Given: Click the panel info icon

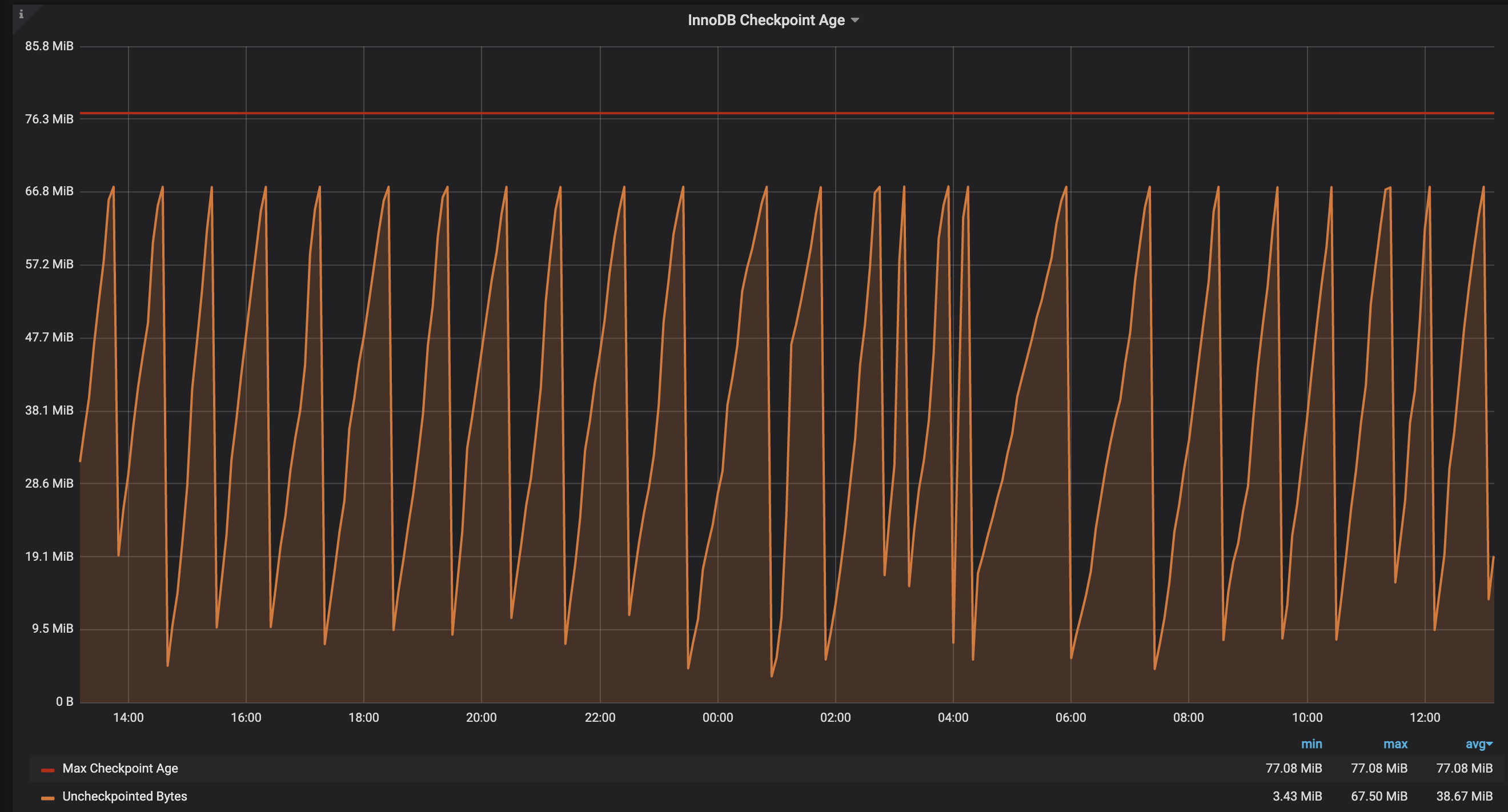Looking at the screenshot, I should 21,14.
